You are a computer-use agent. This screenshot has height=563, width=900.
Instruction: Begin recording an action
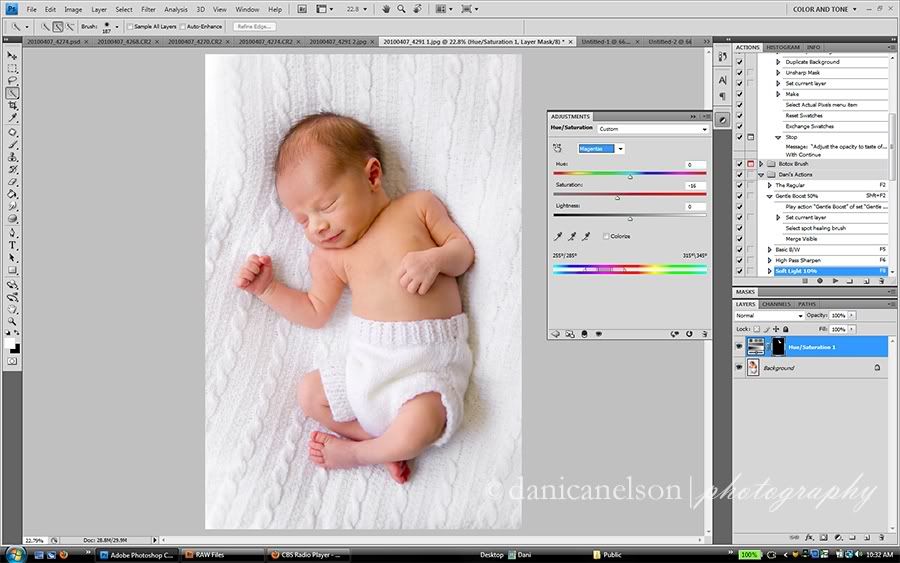[x=820, y=281]
